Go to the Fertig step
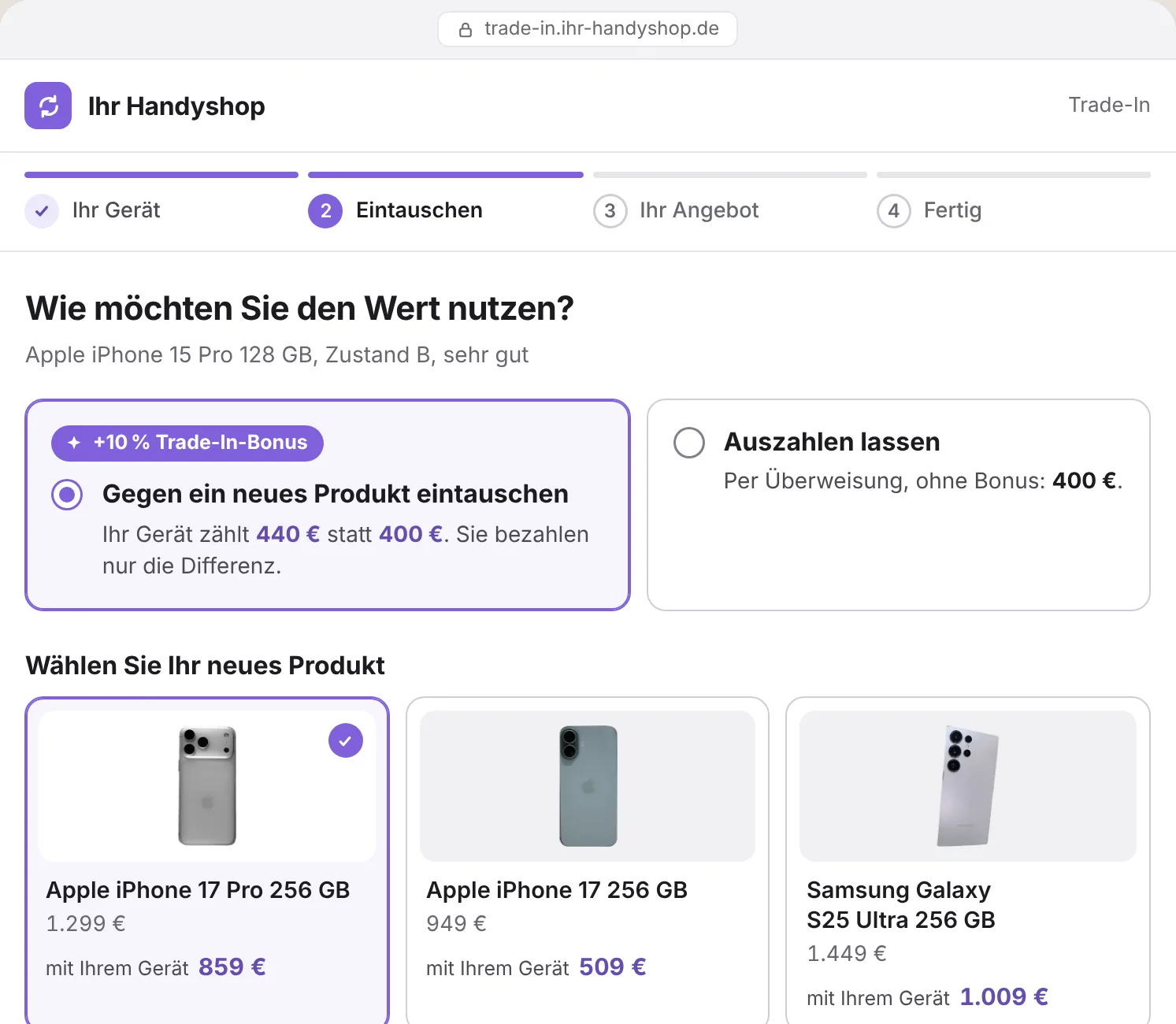 point(929,210)
